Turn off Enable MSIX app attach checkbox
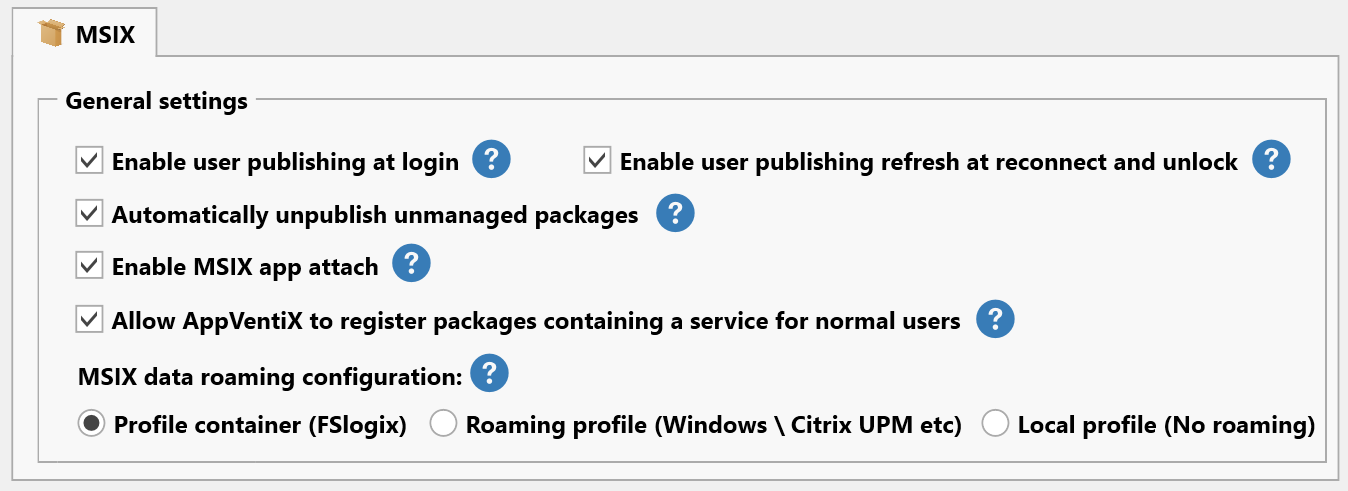Viewport: 1348px width, 491px height. pos(90,267)
